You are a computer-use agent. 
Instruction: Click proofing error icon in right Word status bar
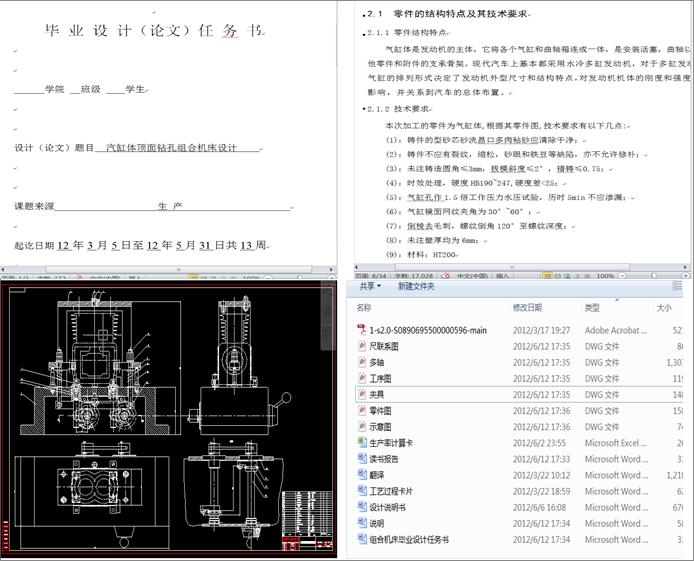445,276
